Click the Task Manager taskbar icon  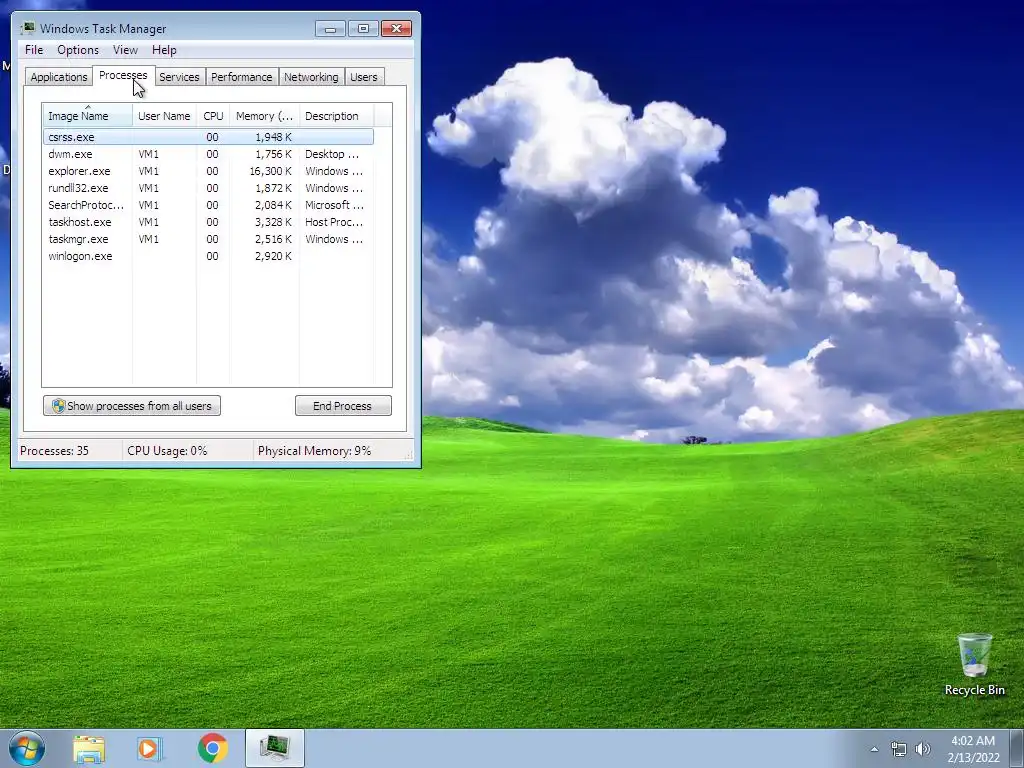[275, 748]
